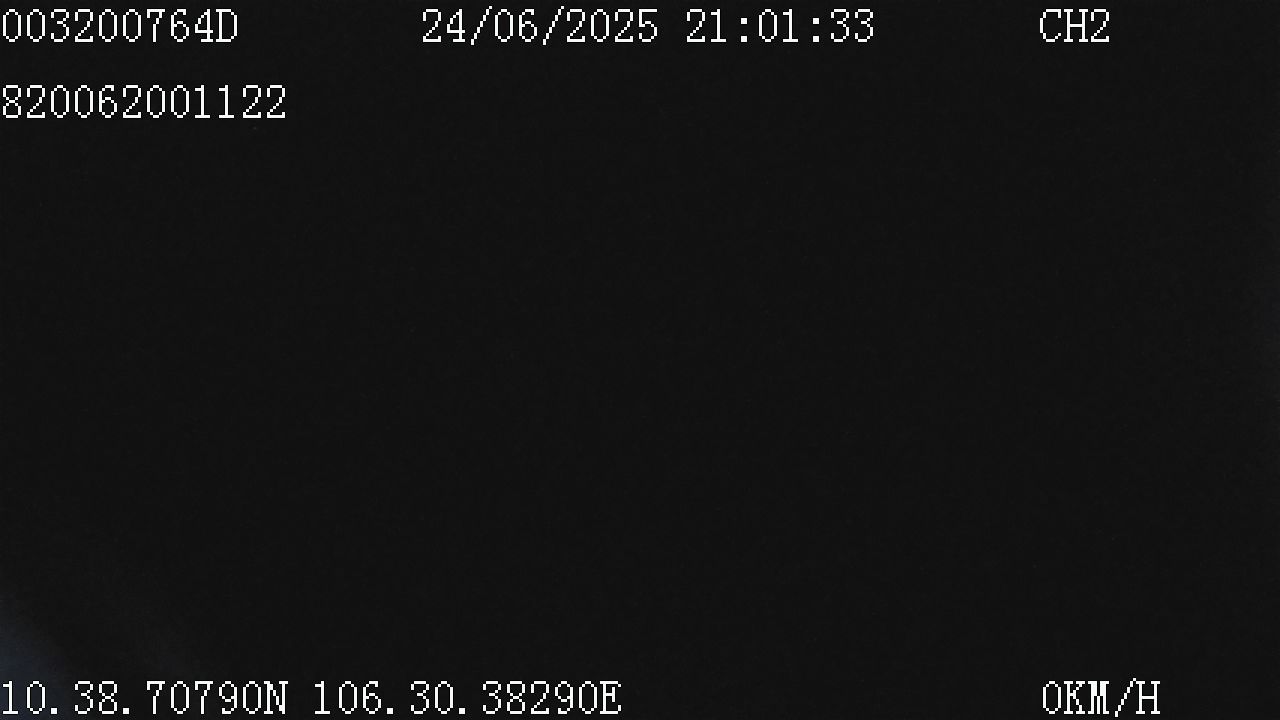1280x720 pixels.
Task: Select the month 06 in the date
Action: point(516,26)
